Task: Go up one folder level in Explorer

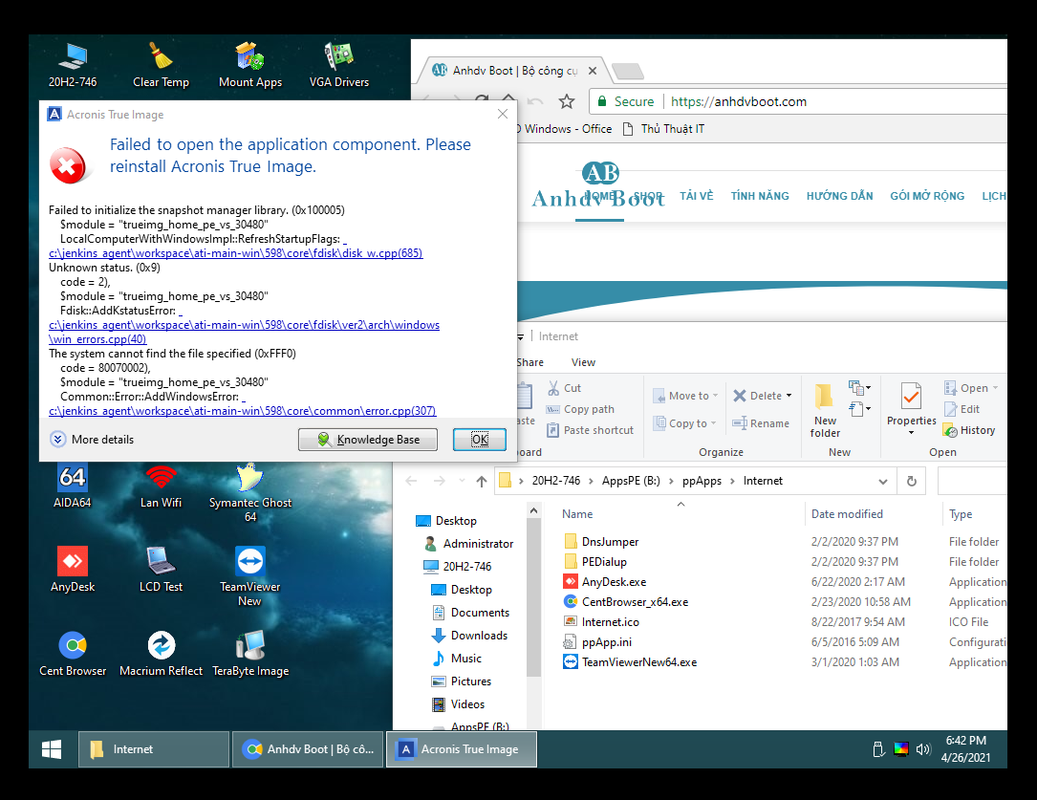Action: (481, 481)
